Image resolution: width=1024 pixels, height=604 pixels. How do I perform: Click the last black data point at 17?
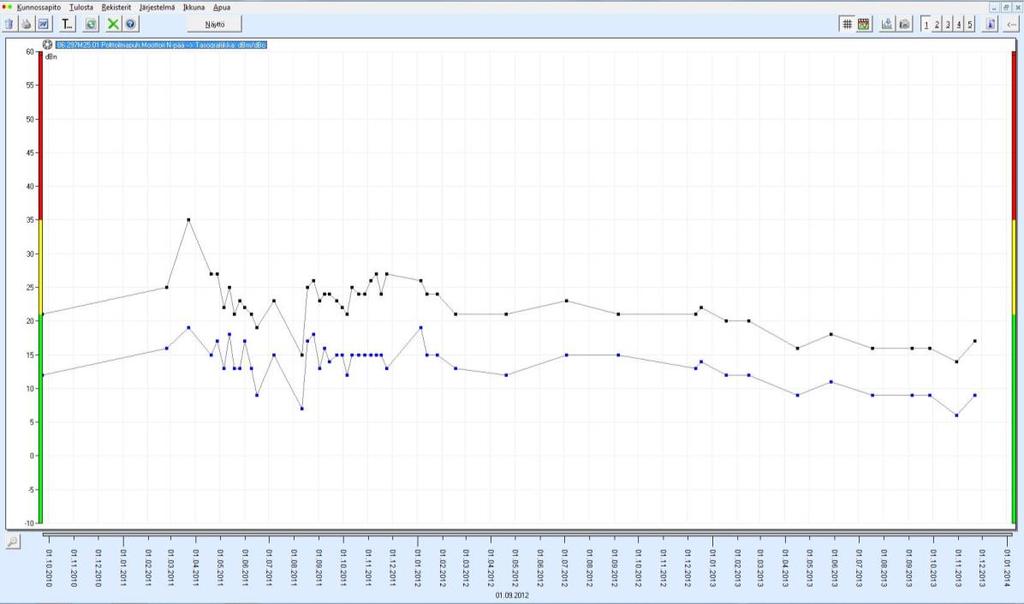(x=975, y=341)
